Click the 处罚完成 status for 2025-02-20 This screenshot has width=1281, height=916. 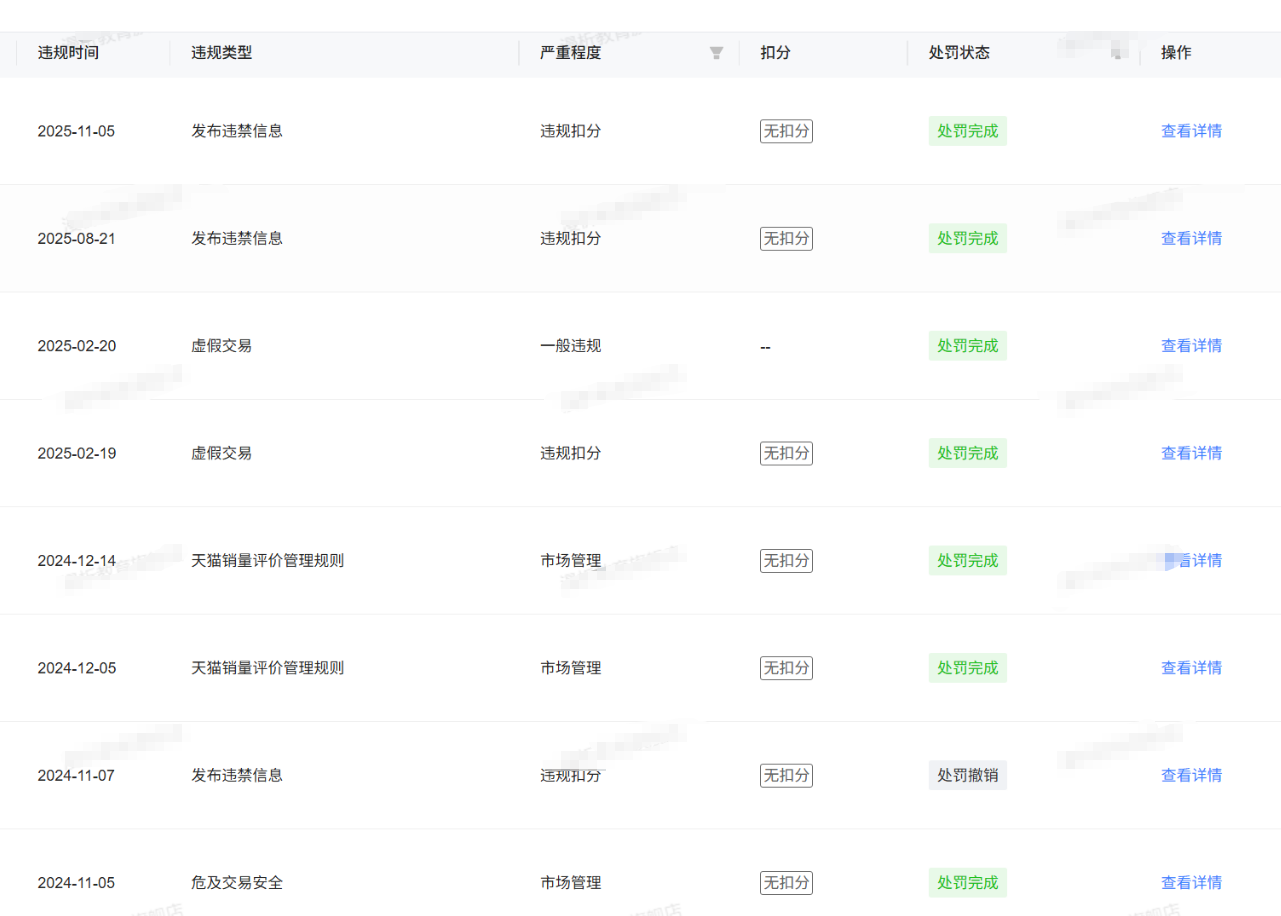968,346
